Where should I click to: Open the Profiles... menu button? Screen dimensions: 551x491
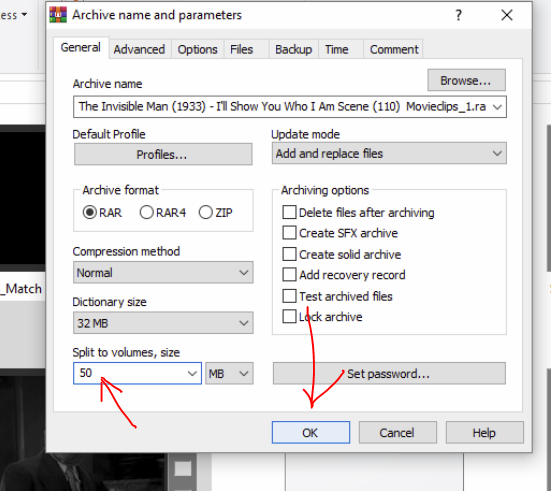163,154
